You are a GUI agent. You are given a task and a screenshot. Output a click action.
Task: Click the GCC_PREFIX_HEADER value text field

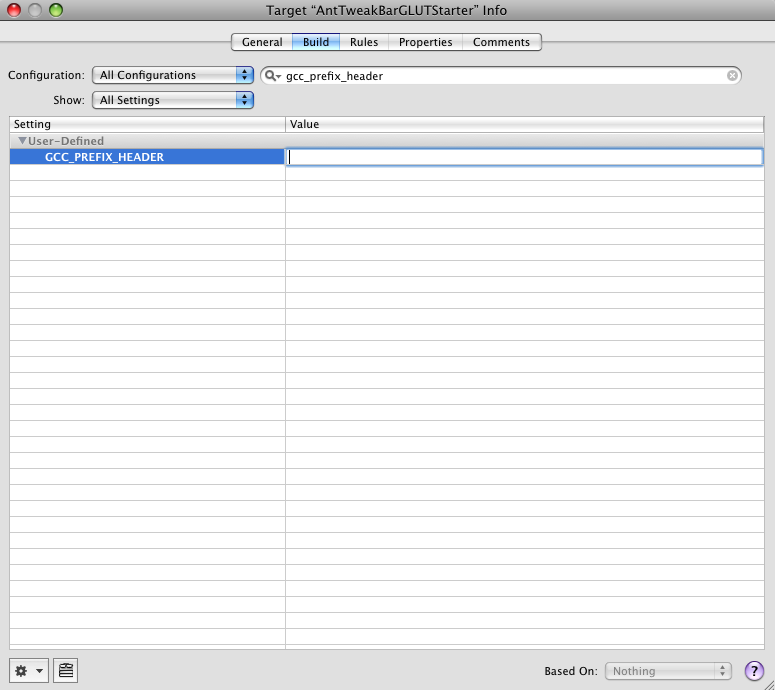click(x=525, y=157)
